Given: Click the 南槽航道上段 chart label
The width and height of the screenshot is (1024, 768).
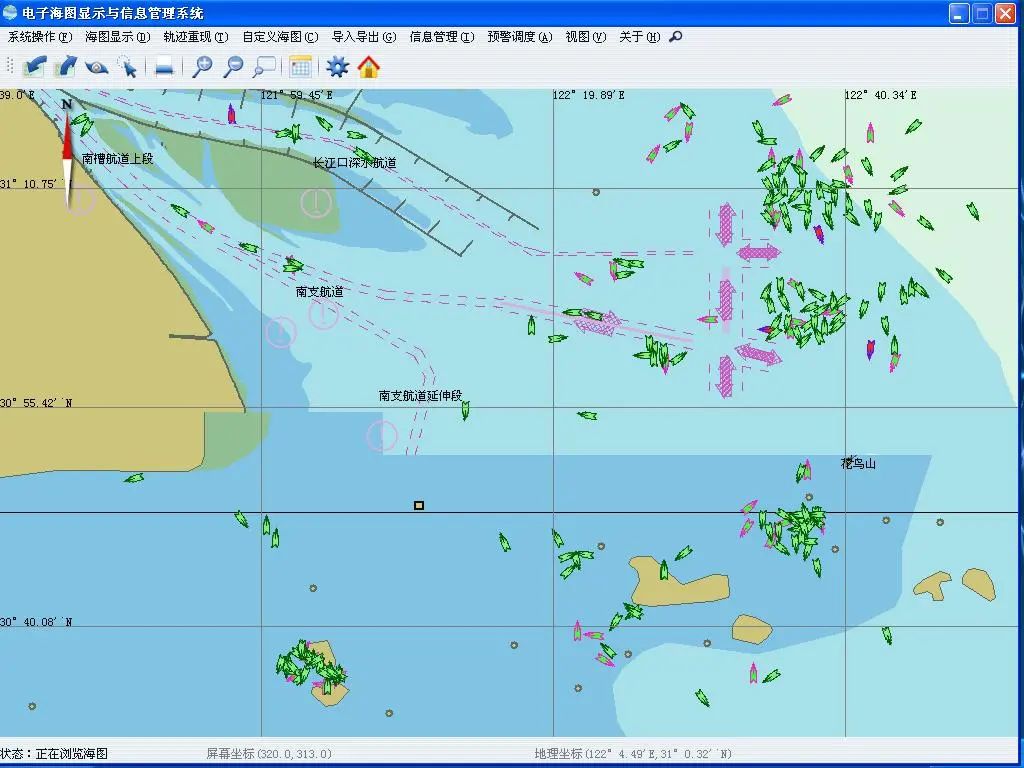Looking at the screenshot, I should [118, 158].
